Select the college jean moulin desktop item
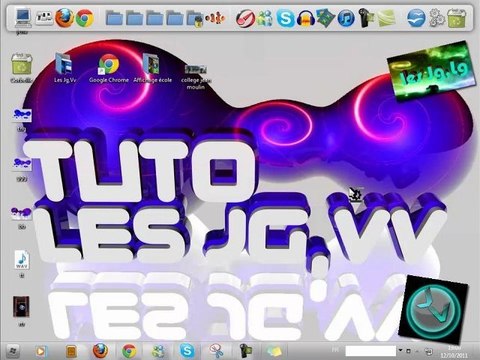 196,77
